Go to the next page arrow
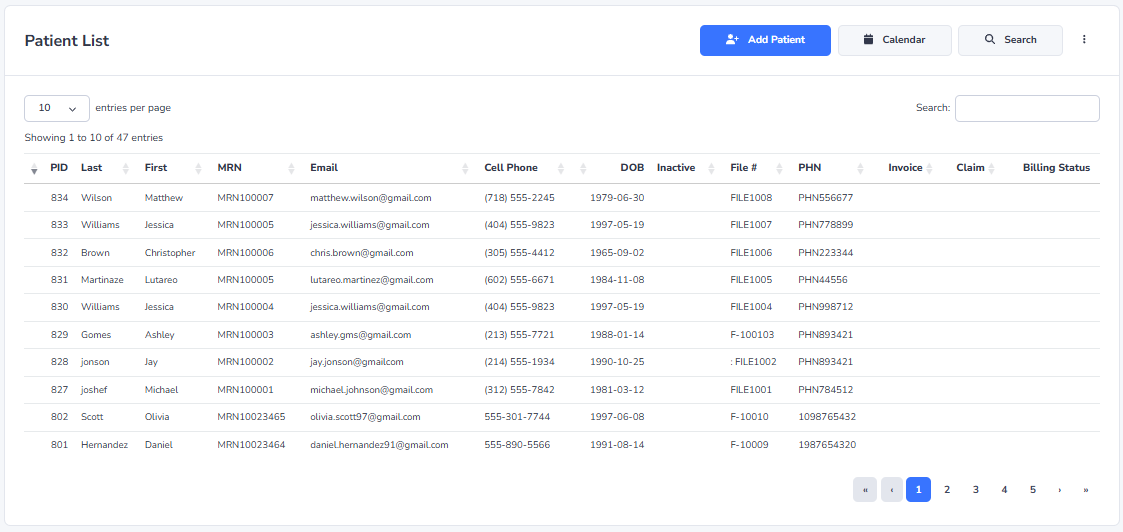Image resolution: width=1123 pixels, height=532 pixels. (1059, 489)
